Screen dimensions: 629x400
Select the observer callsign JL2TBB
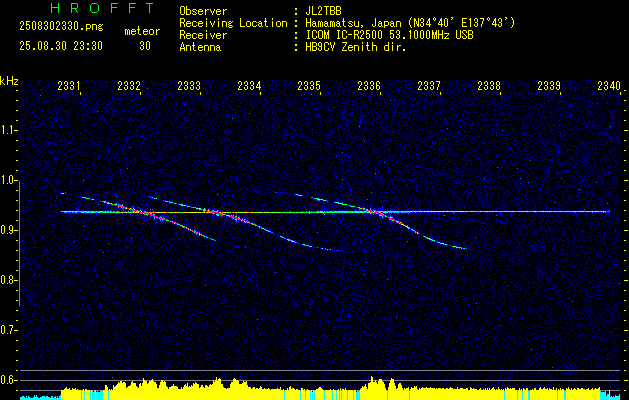323,11
